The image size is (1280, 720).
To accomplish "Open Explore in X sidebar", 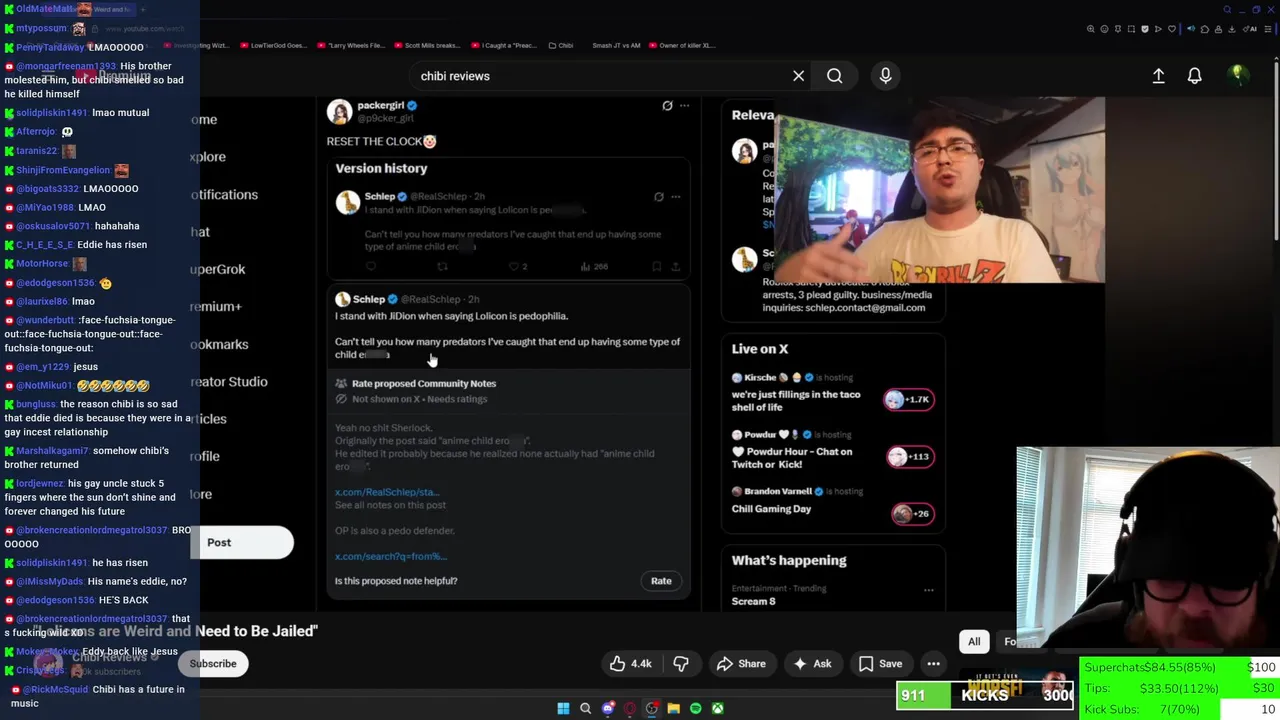I will [208, 157].
